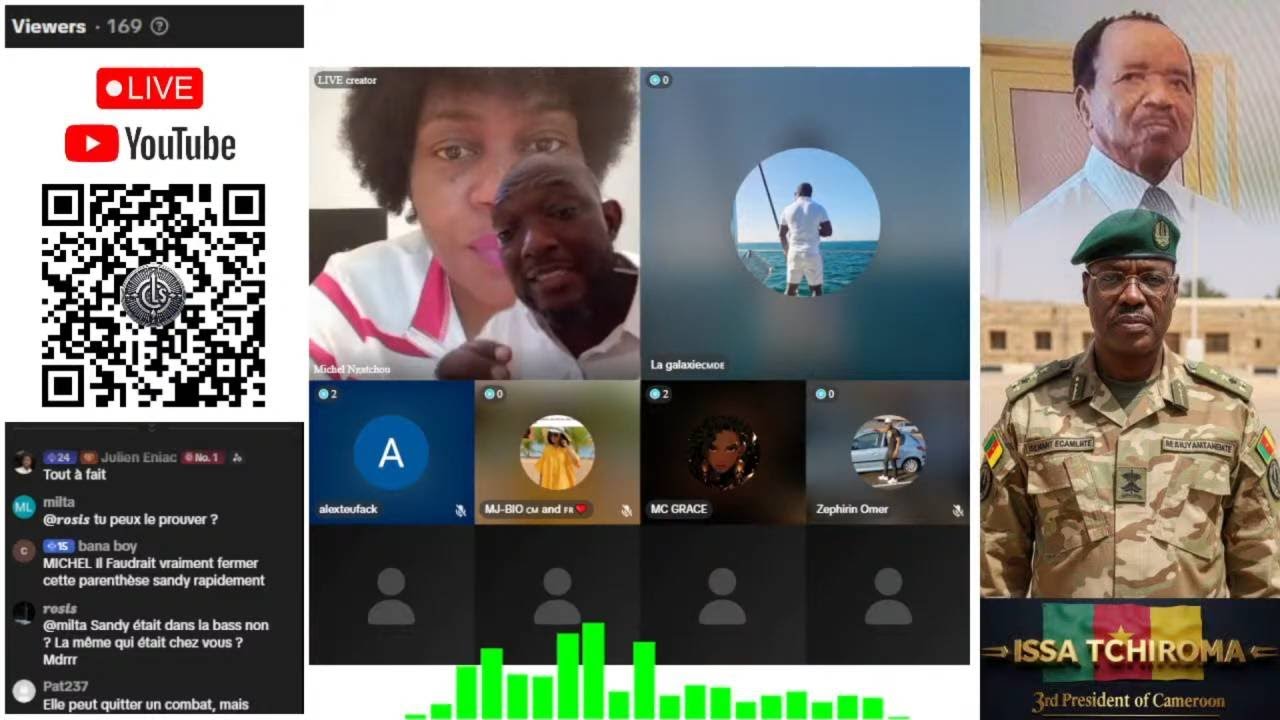This screenshot has width=1280, height=720.
Task: Open Zephirin Omer's round profile picture
Action: click(x=888, y=452)
